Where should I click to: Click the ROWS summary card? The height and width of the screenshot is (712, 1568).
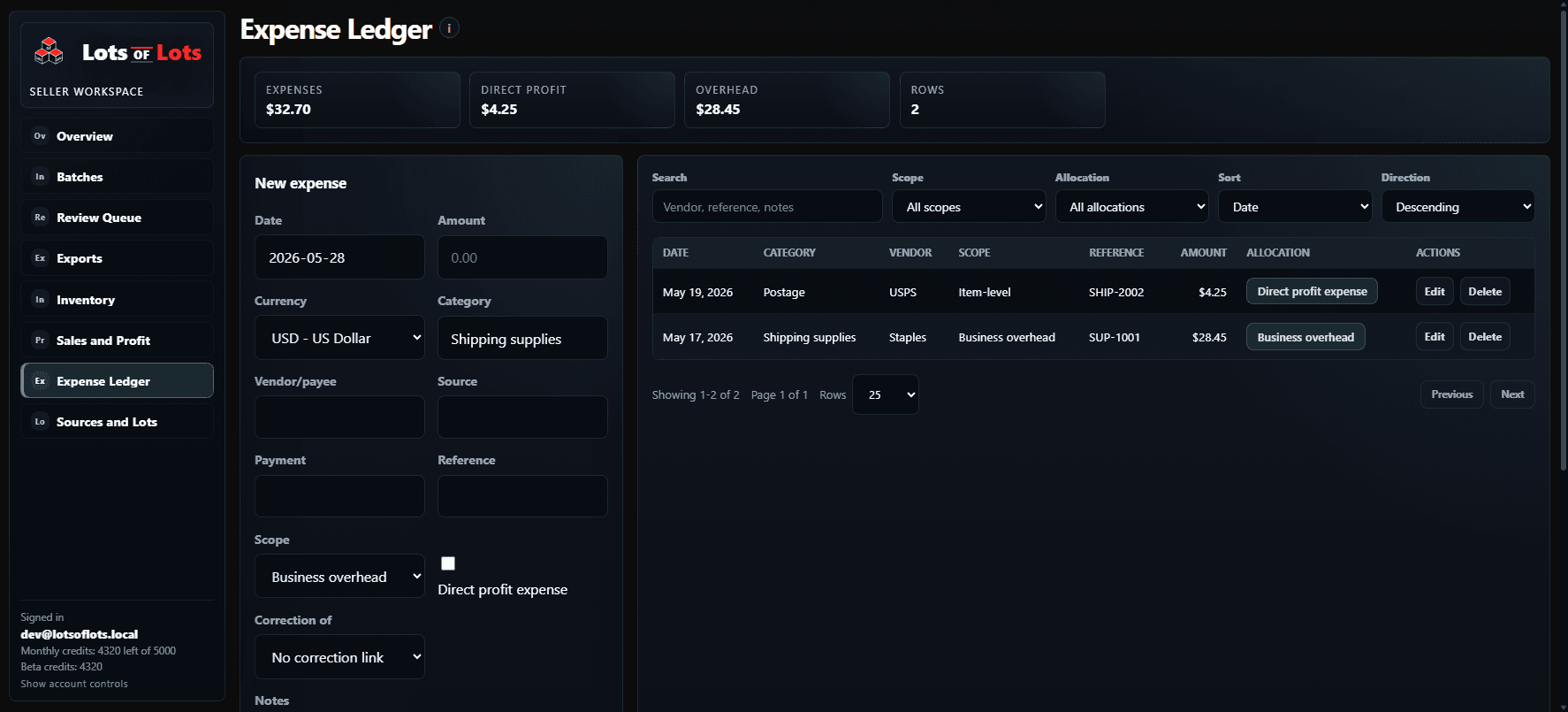coord(1002,100)
